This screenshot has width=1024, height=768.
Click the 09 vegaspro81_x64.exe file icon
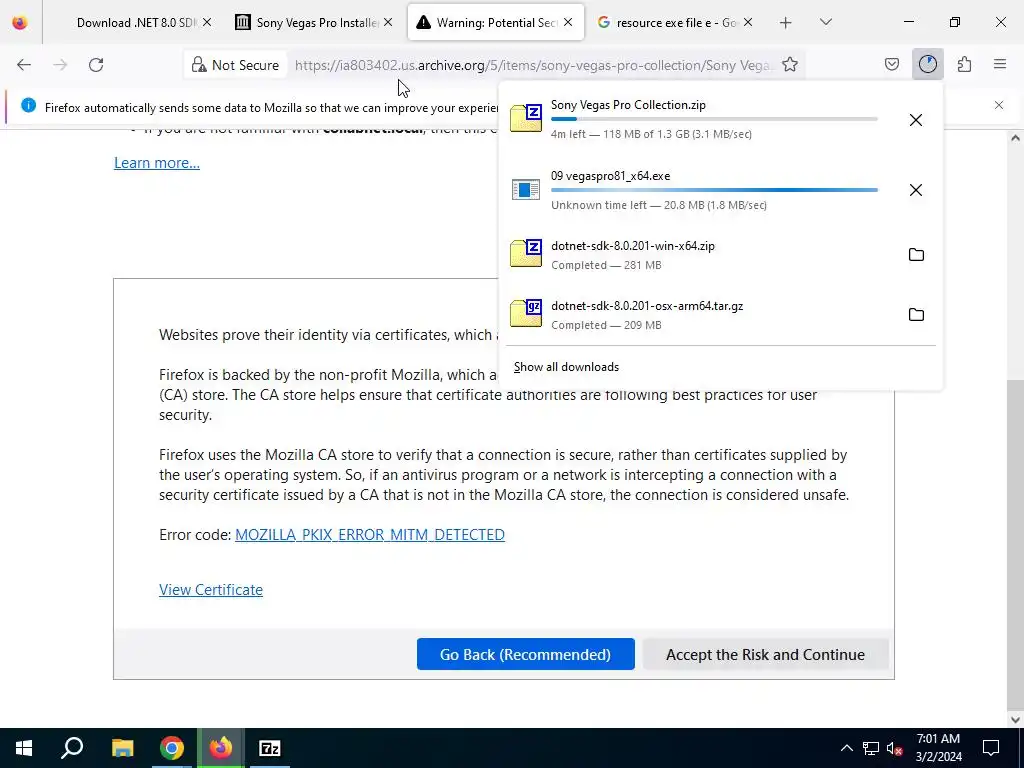526,190
